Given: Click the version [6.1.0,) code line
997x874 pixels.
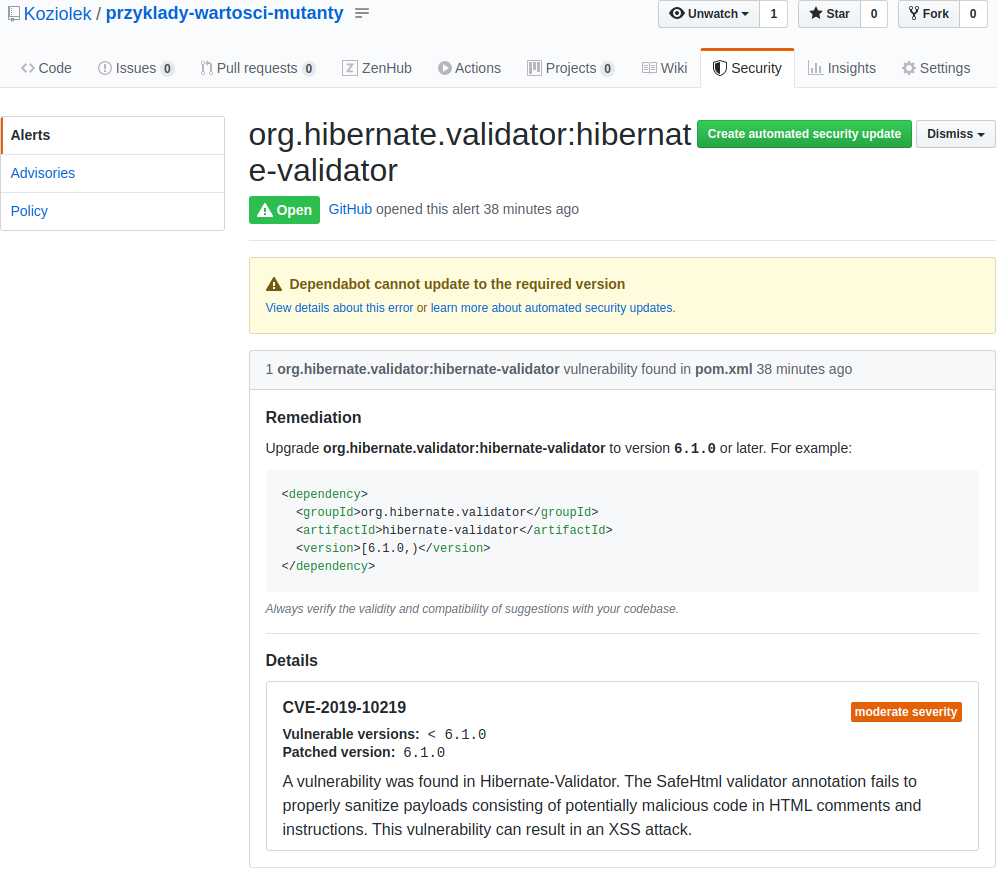Looking at the screenshot, I should tap(393, 548).
